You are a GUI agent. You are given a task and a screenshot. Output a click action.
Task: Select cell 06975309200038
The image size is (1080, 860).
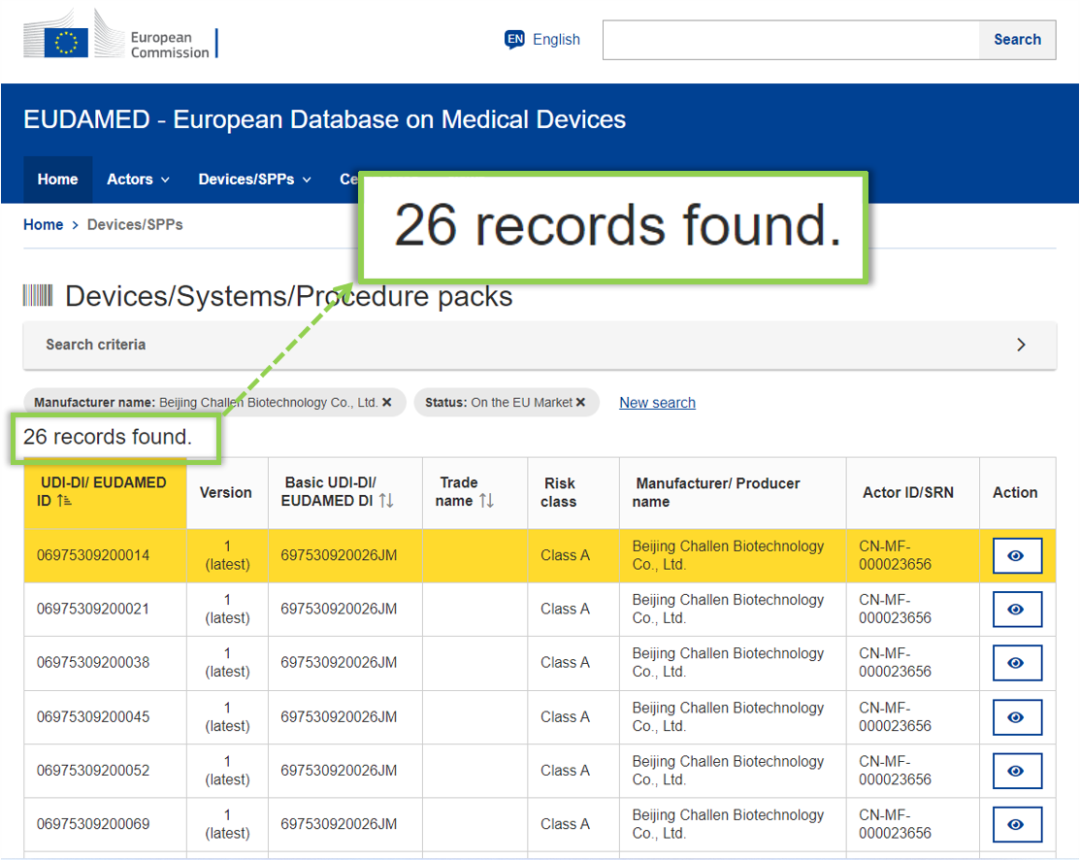105,663
